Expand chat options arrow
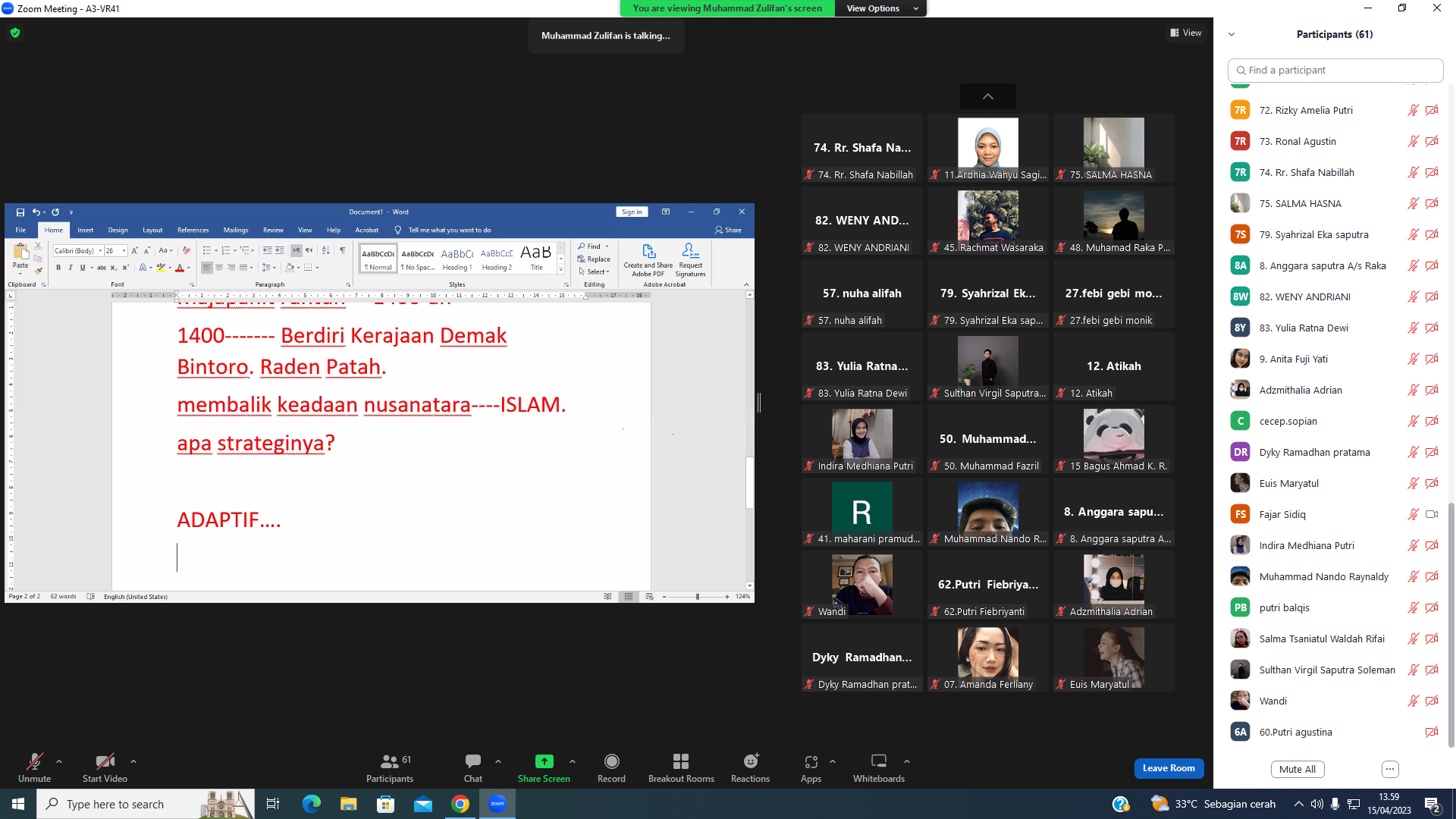The image size is (1456, 819). (x=498, y=761)
